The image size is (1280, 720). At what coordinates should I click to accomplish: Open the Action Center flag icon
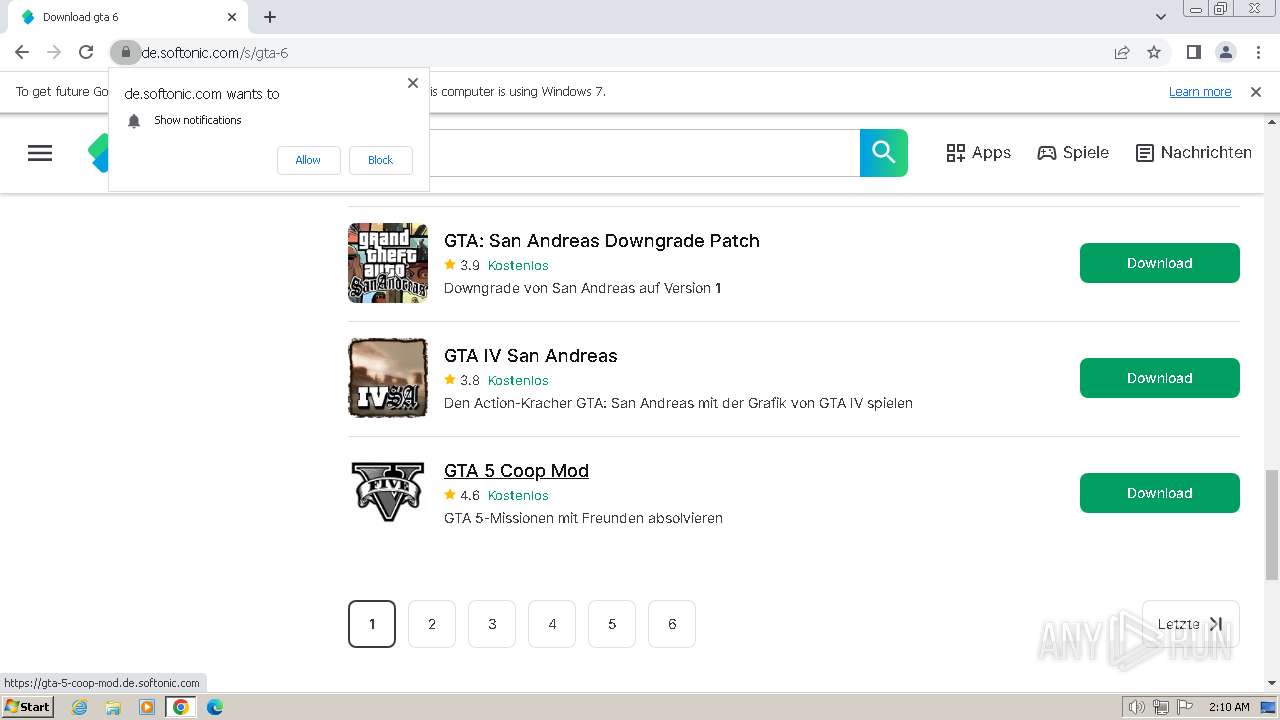point(1184,707)
